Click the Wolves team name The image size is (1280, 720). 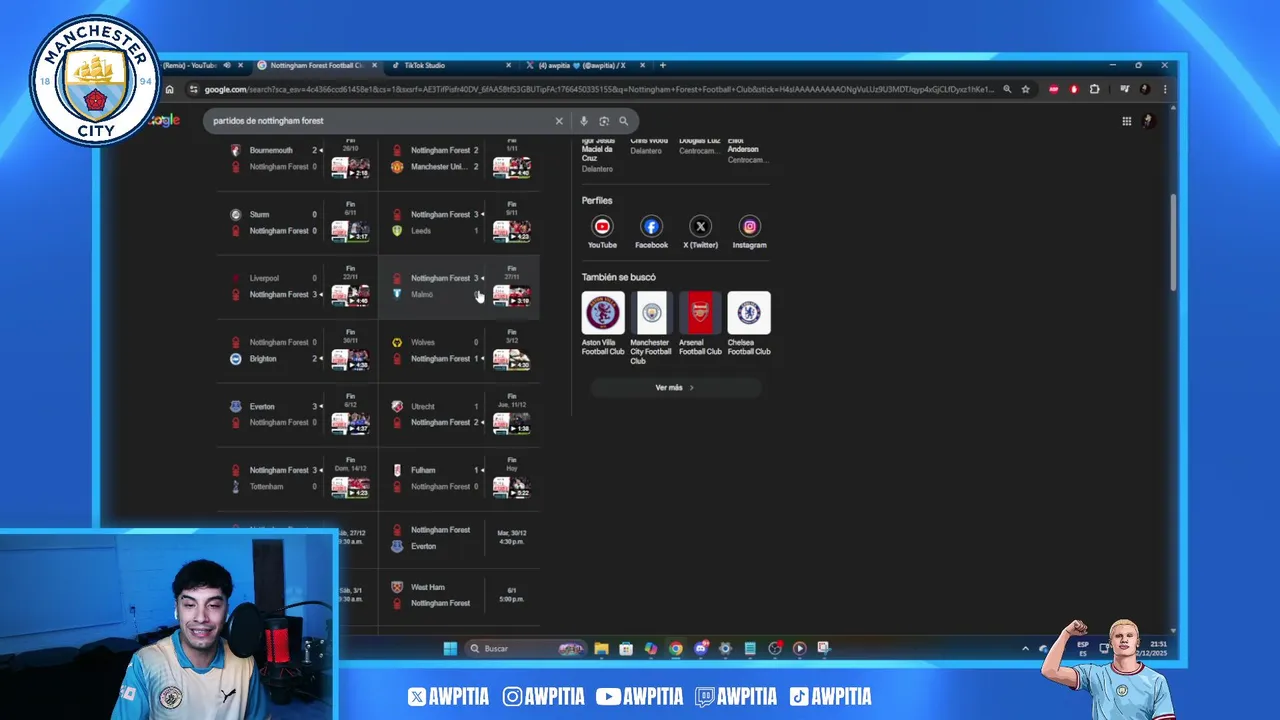coord(422,342)
